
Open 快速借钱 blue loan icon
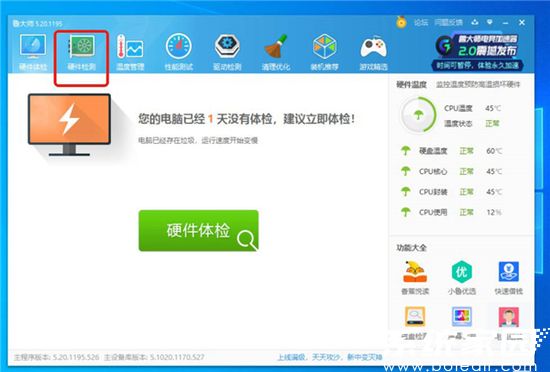pos(509,277)
